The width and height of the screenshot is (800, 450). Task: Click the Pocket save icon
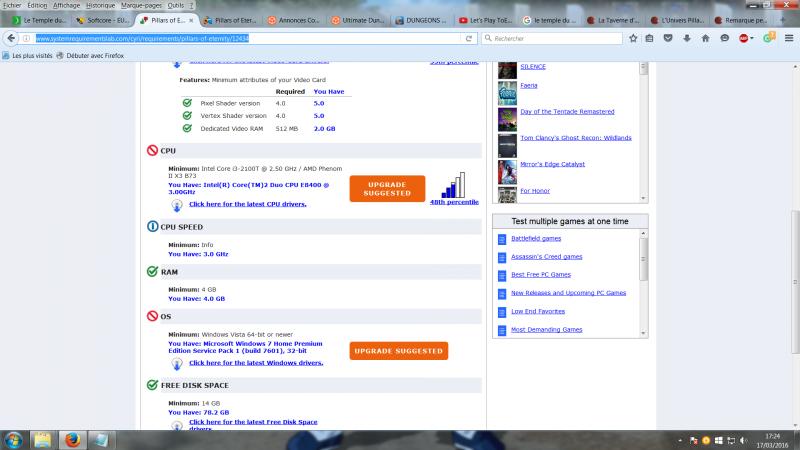click(668, 38)
